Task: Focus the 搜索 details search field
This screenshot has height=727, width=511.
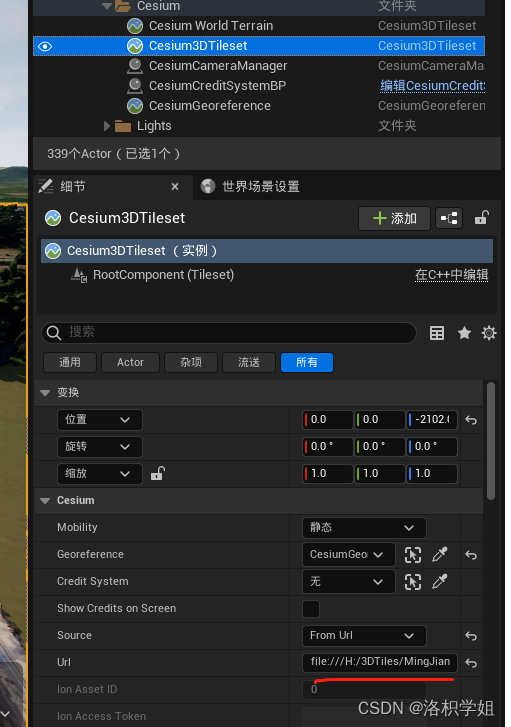Action: 229,332
